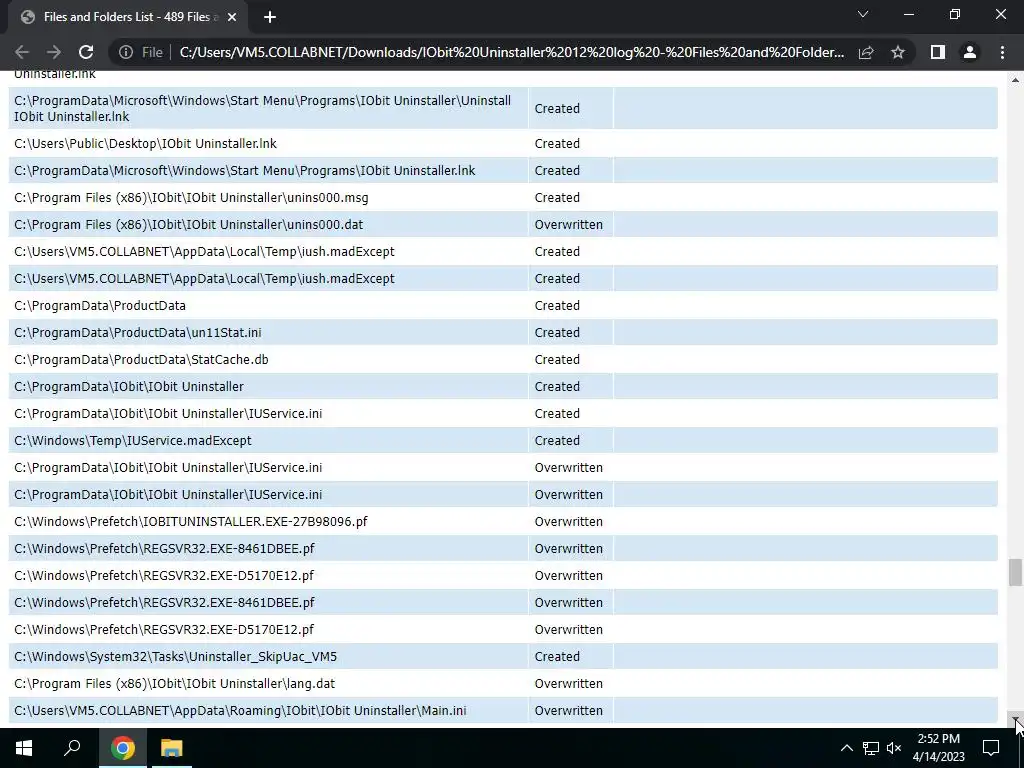
Task: Select the Public Desktop IObit Uninstaller.lnk path
Action: 146,144
